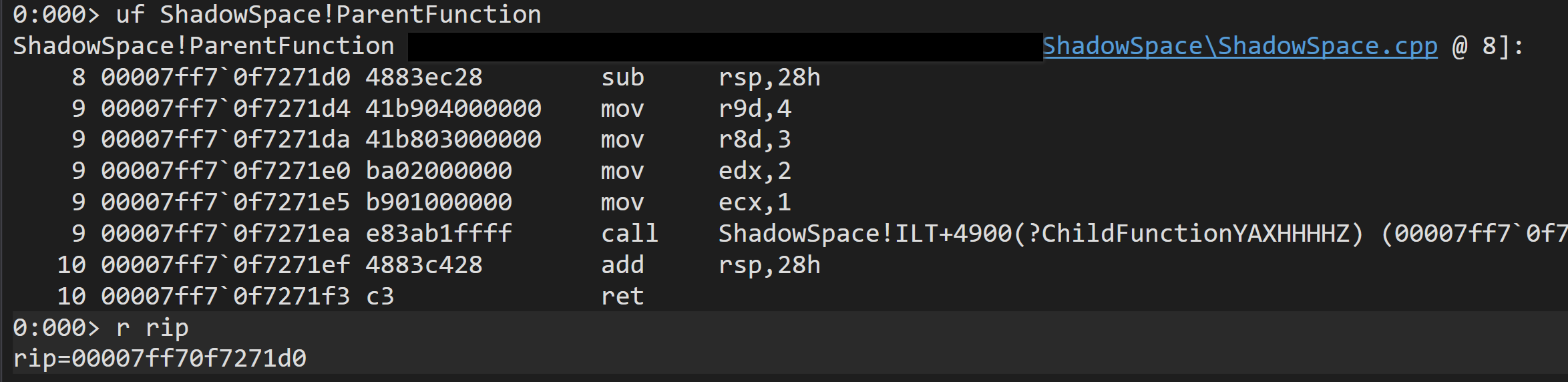Click the 'uf ShadowSpace!ParentFunction' command line
This screenshot has height=382, width=1568.
click(x=276, y=15)
